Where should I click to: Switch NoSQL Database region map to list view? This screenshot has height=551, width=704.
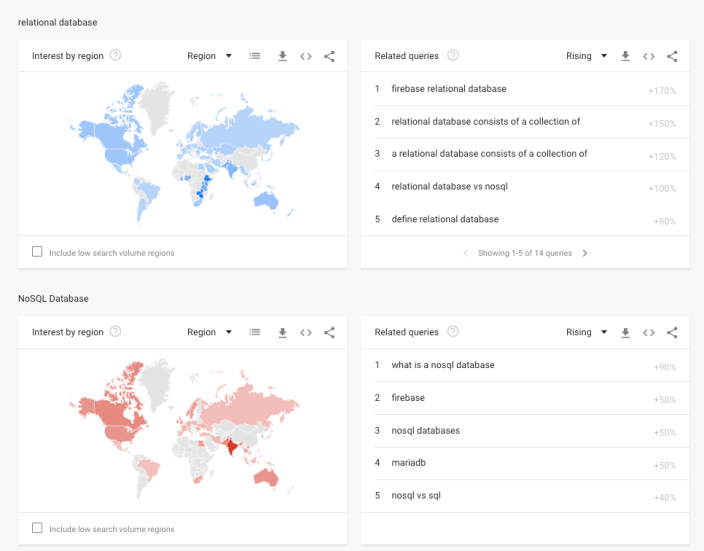click(256, 332)
